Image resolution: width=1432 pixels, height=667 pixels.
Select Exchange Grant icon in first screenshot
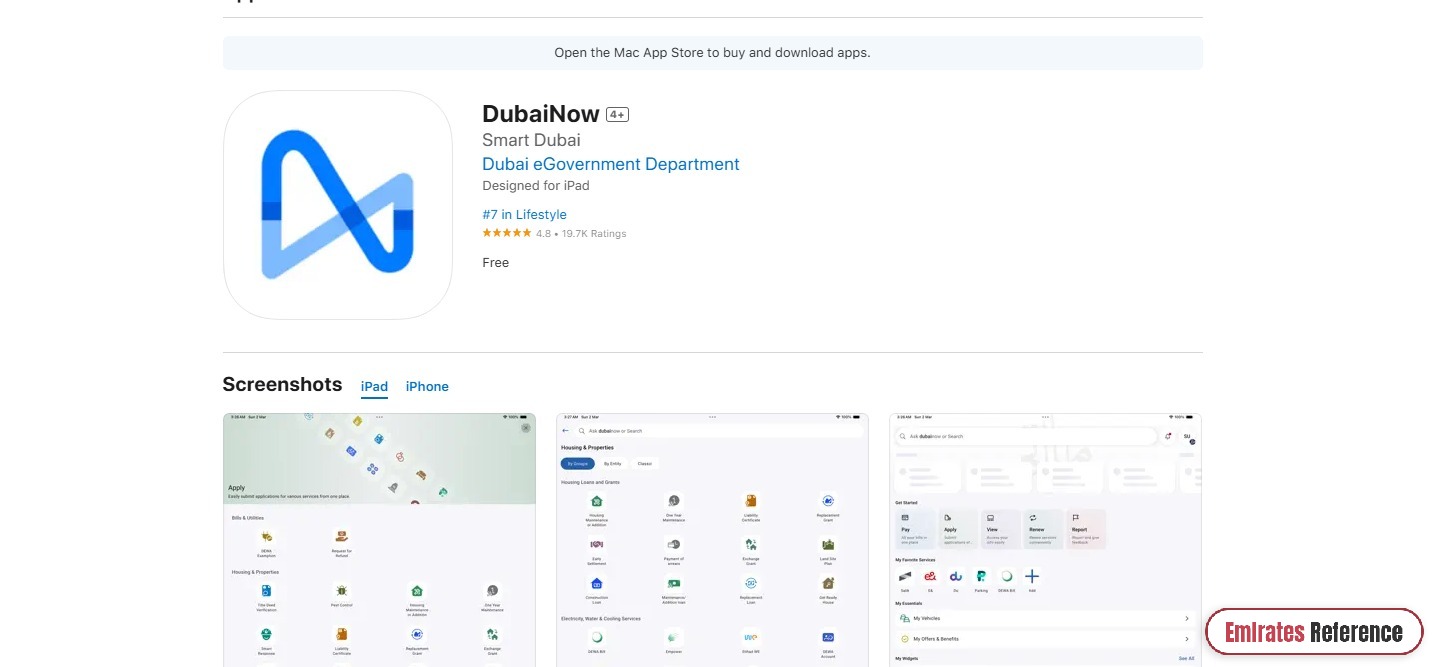tap(492, 635)
